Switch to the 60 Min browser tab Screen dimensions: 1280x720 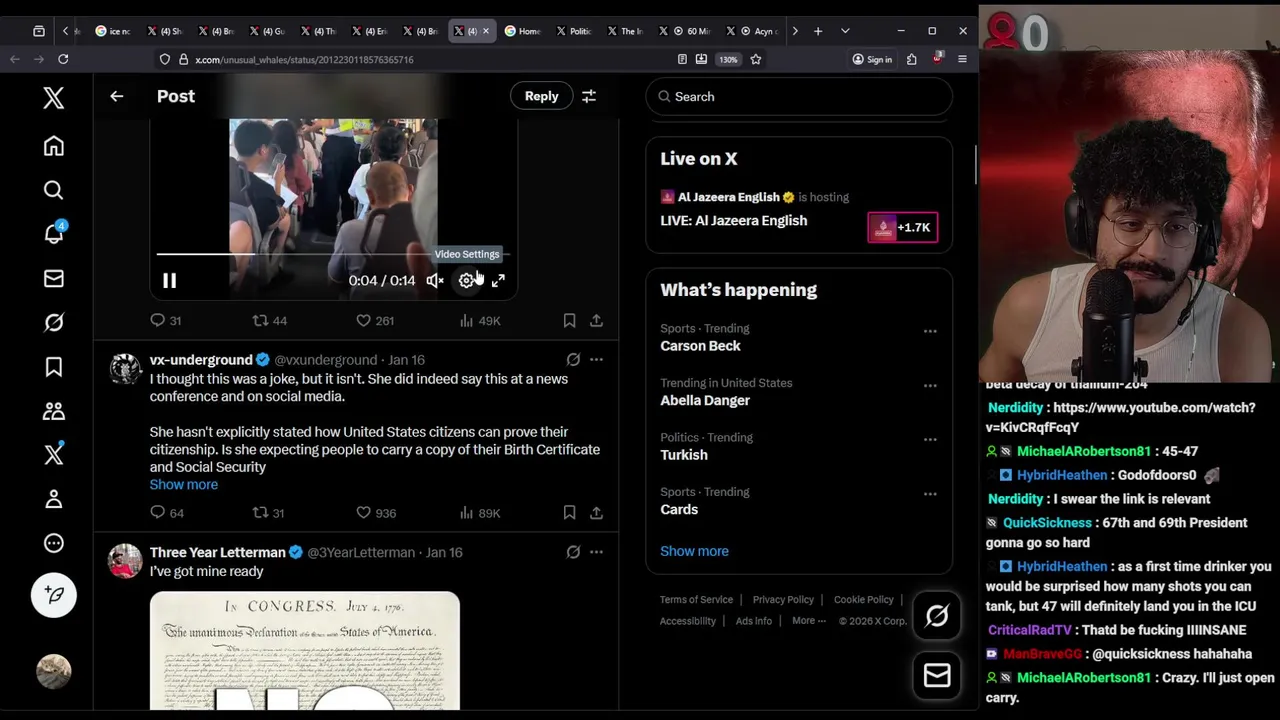[x=685, y=31]
